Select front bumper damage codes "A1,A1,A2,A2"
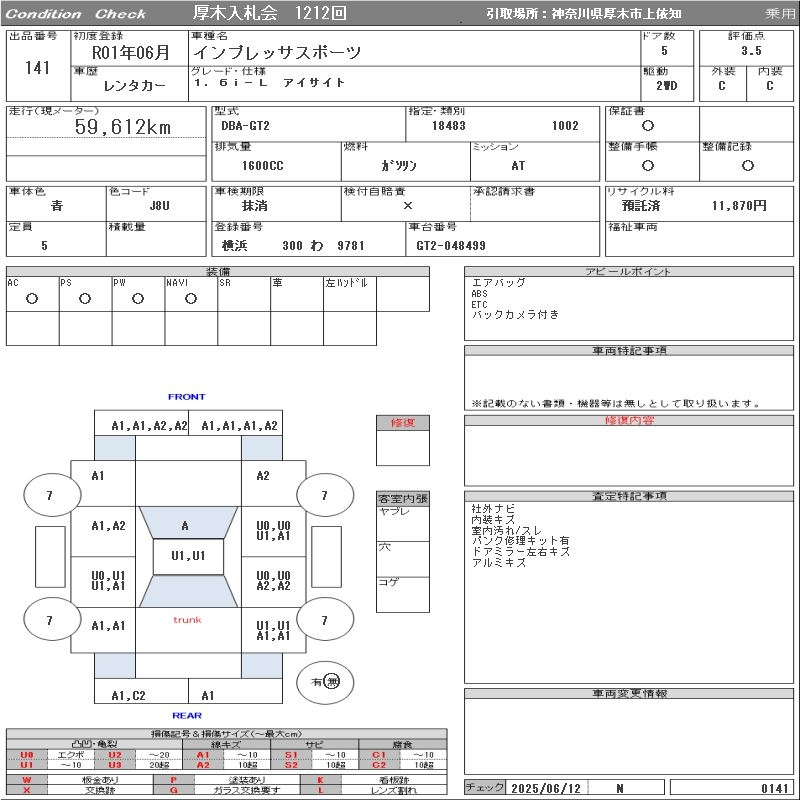800x800 pixels. coord(149,426)
